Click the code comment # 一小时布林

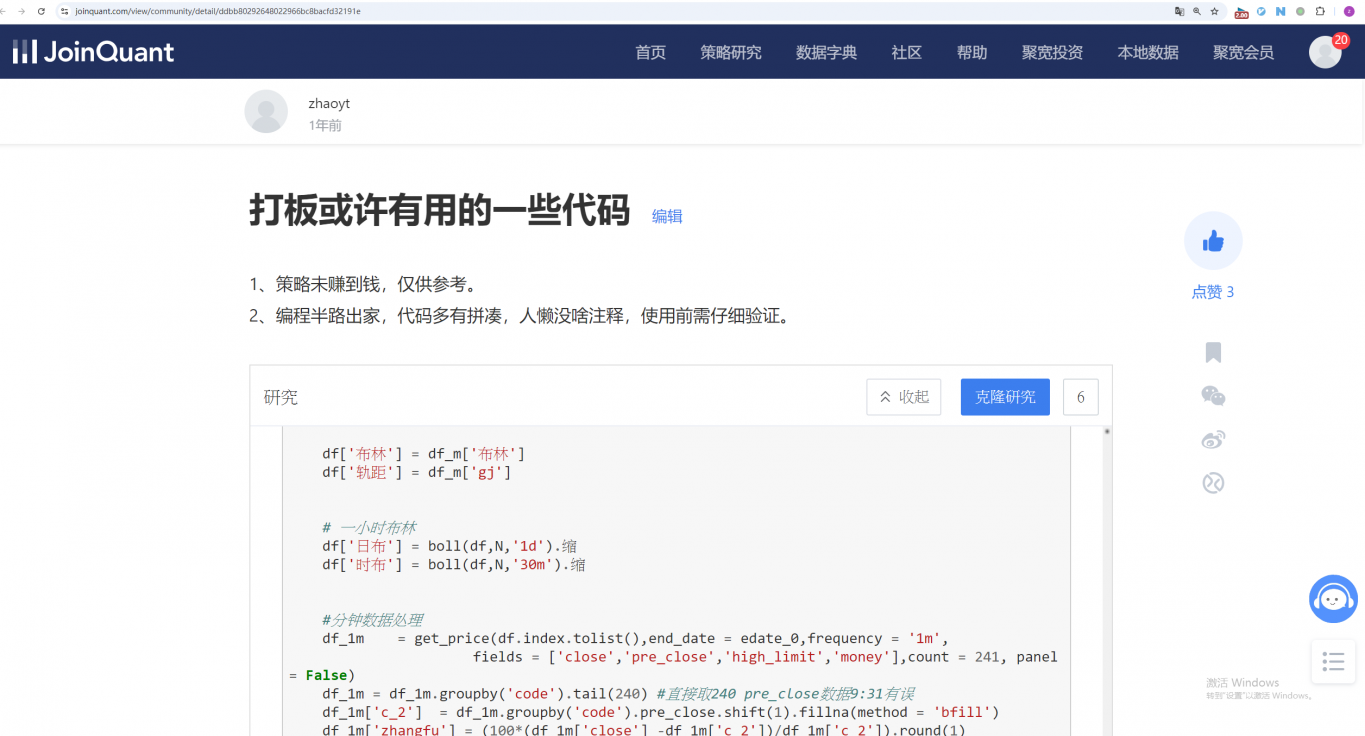pyautogui.click(x=368, y=528)
